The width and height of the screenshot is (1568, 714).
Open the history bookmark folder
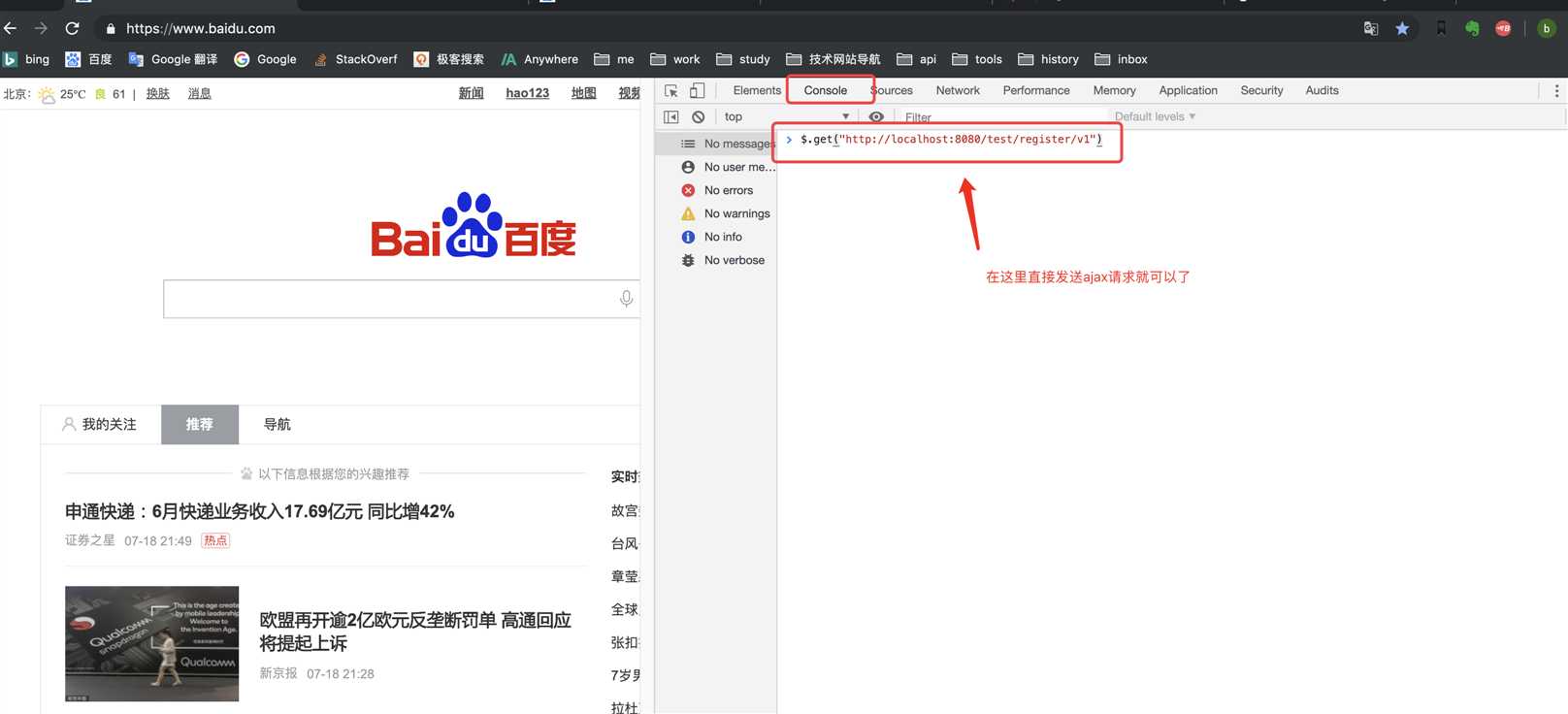pos(1049,59)
